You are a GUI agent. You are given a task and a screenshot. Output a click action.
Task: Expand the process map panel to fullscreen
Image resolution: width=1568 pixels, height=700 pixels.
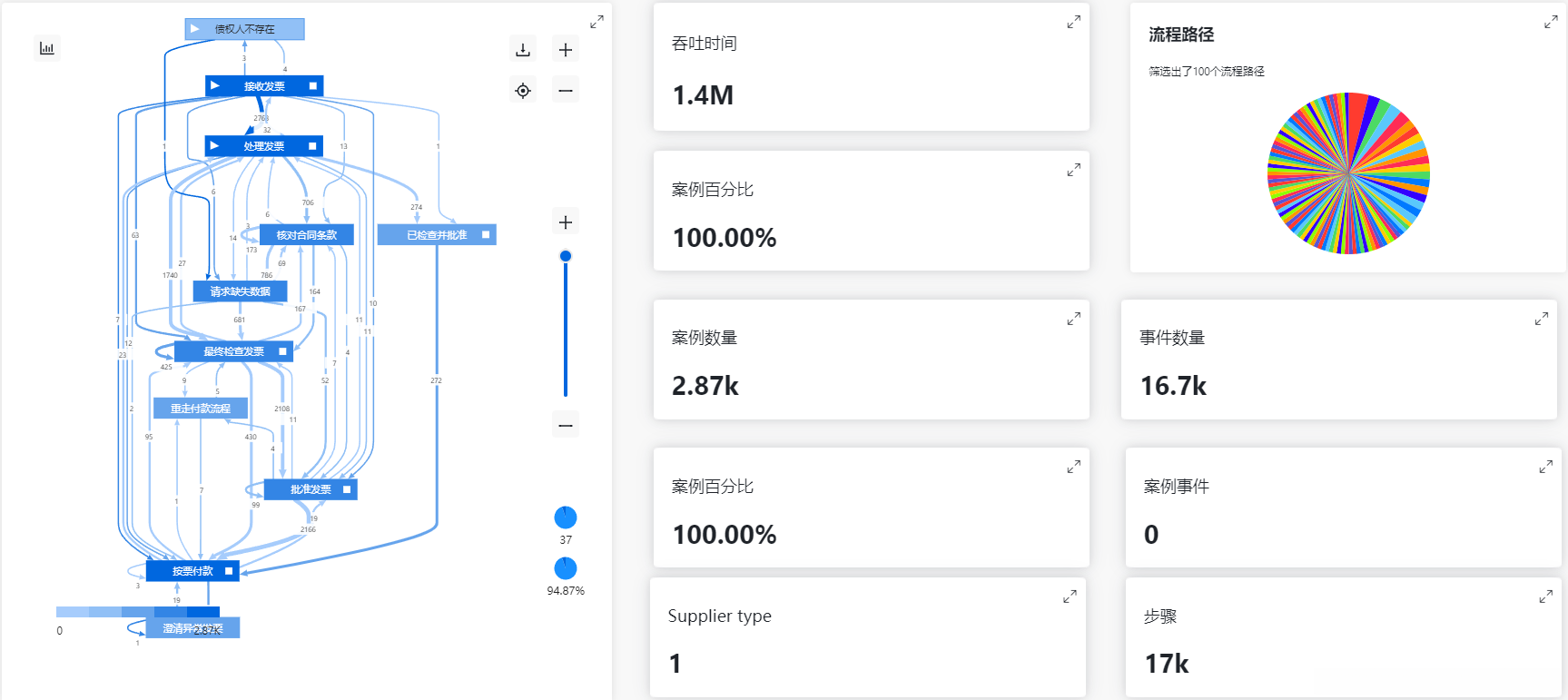click(597, 22)
